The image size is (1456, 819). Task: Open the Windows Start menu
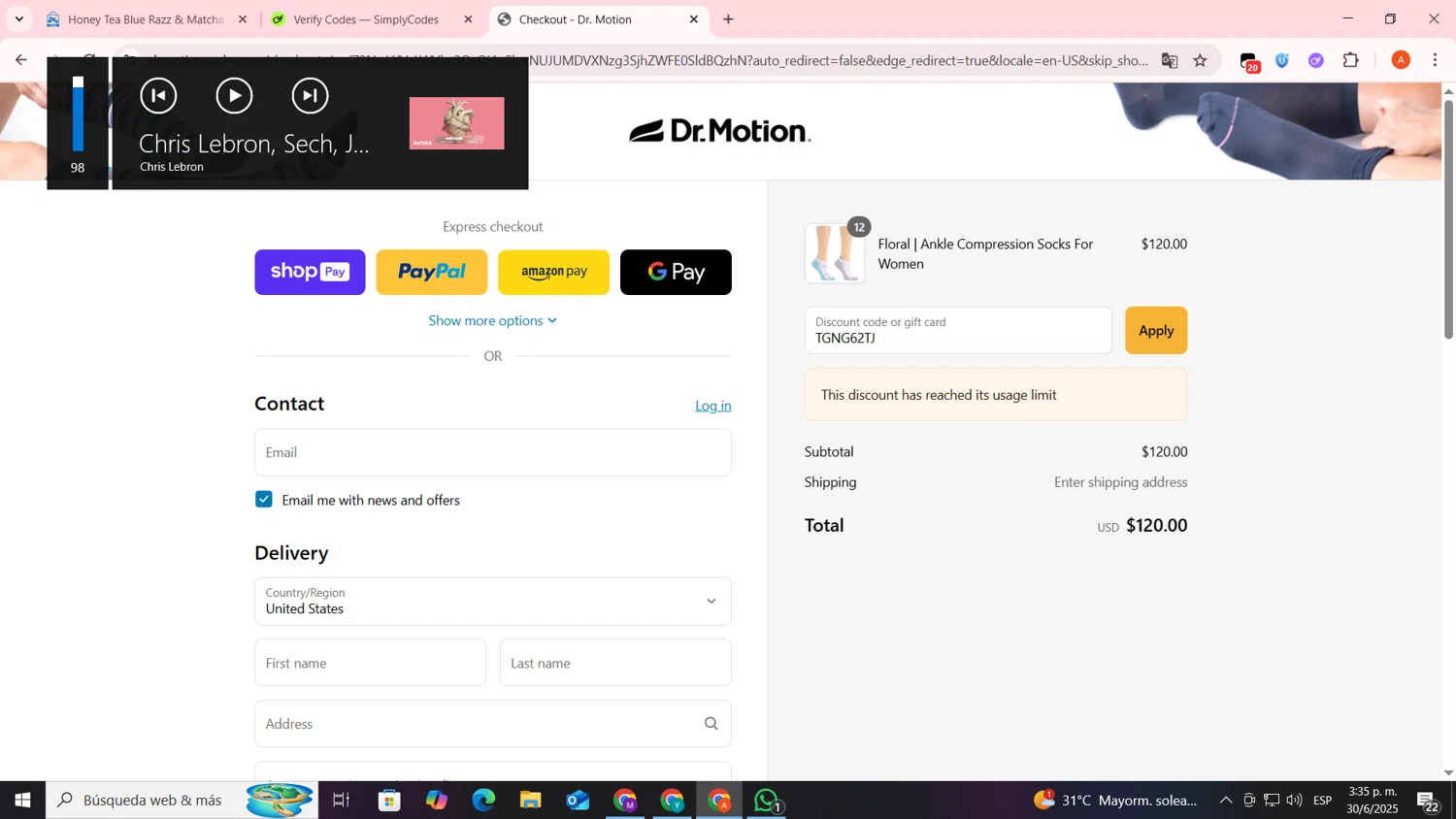22,801
